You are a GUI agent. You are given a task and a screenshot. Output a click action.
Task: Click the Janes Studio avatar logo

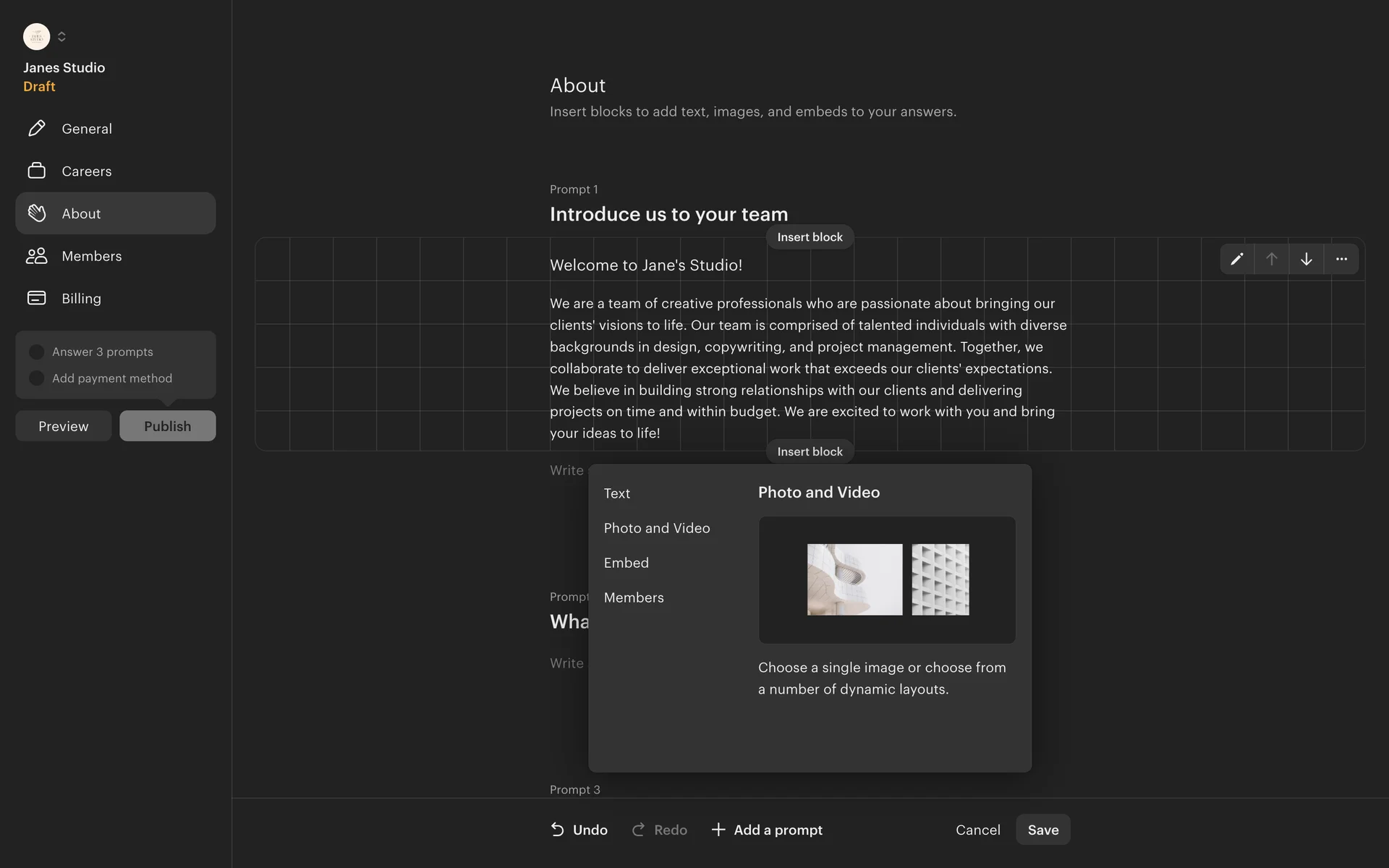tap(36, 36)
